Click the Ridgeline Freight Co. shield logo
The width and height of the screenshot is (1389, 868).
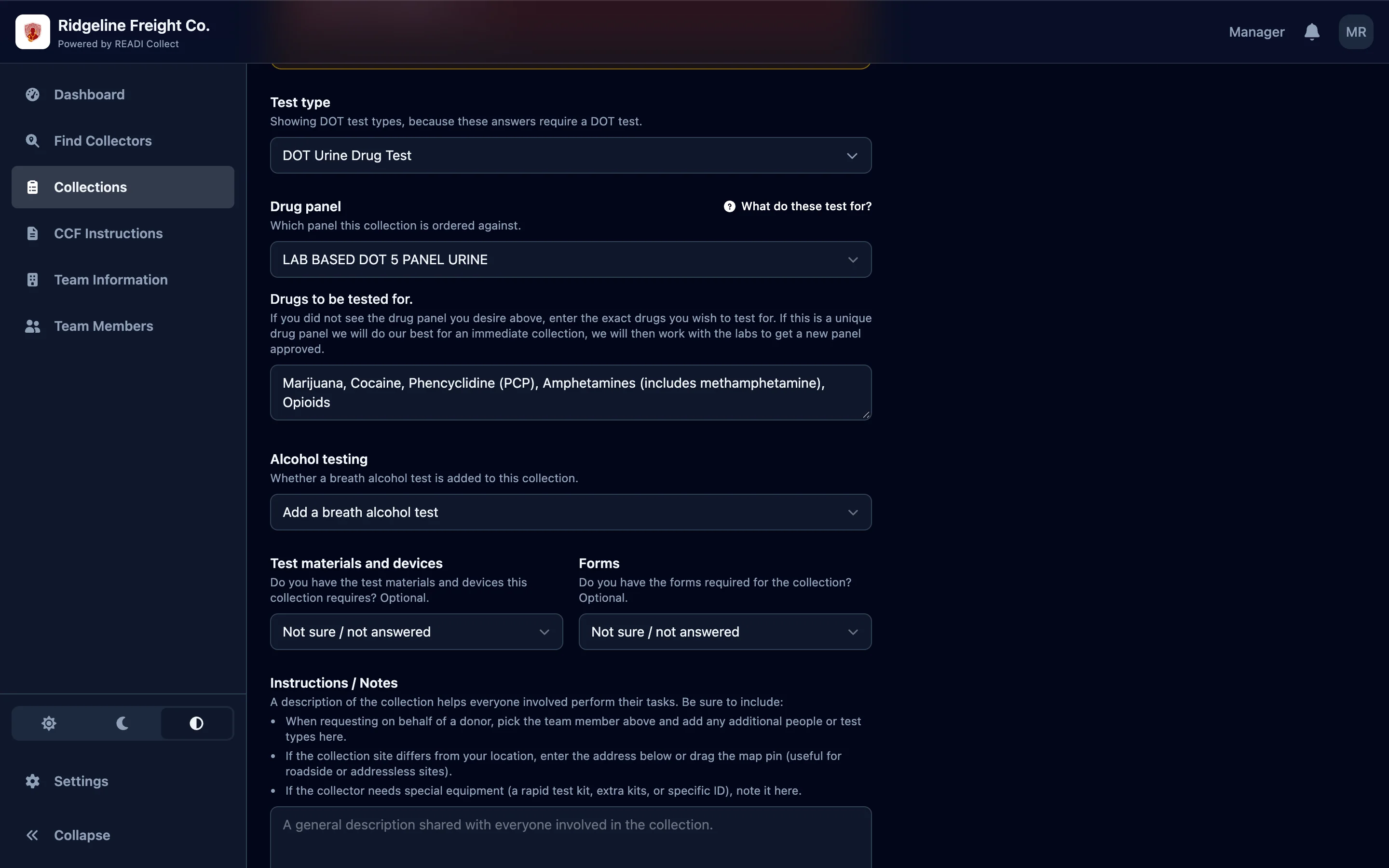coord(33,31)
